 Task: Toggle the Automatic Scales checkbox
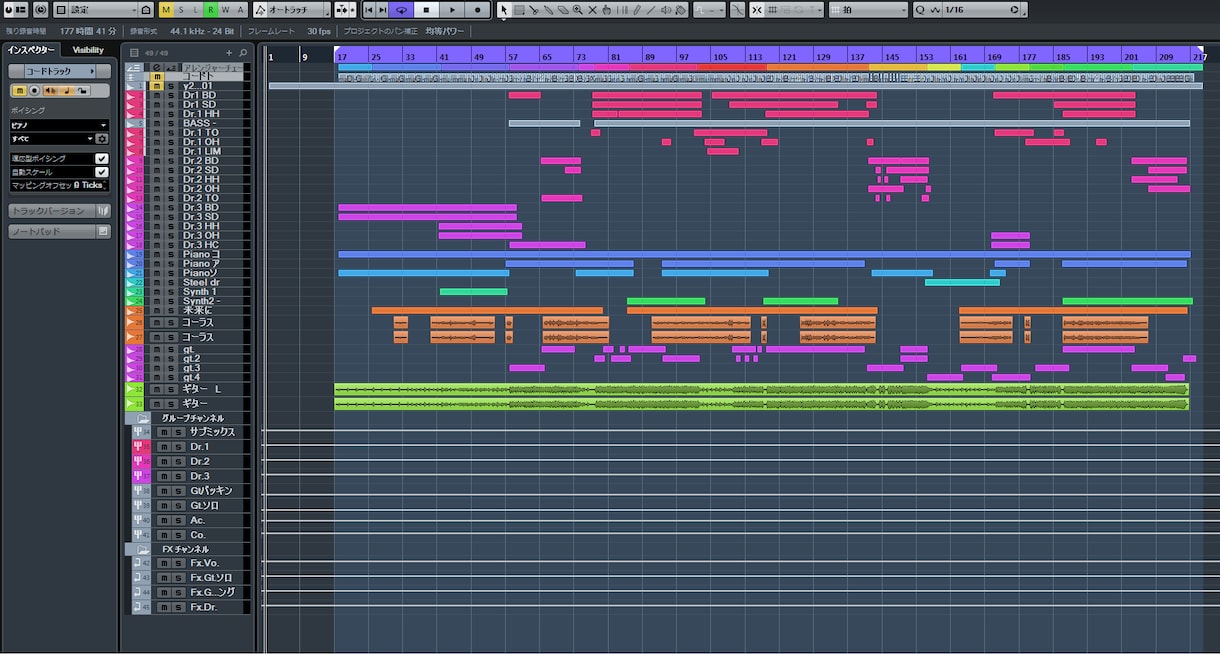pos(101,172)
